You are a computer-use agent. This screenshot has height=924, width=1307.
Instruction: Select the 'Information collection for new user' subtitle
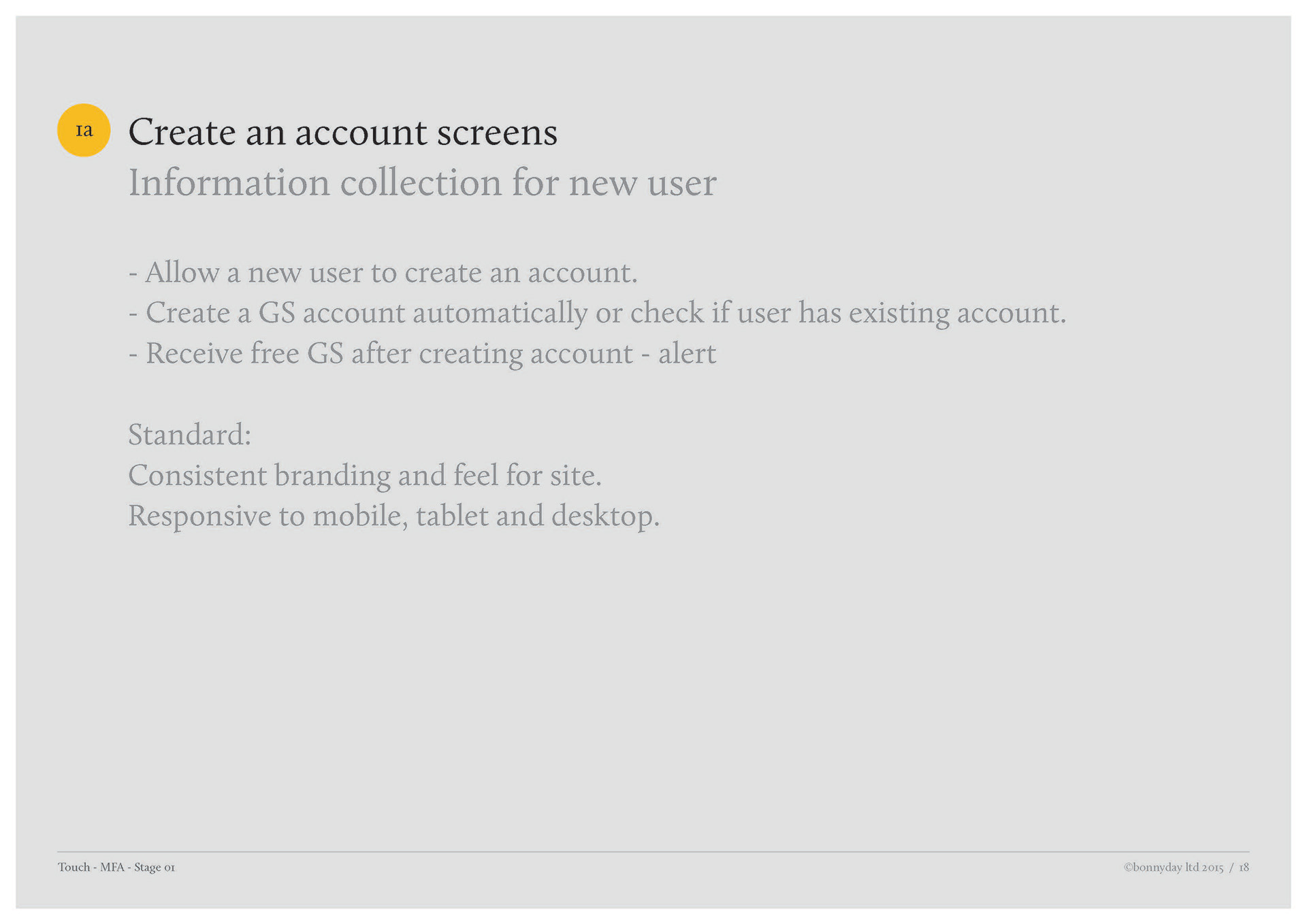[422, 182]
